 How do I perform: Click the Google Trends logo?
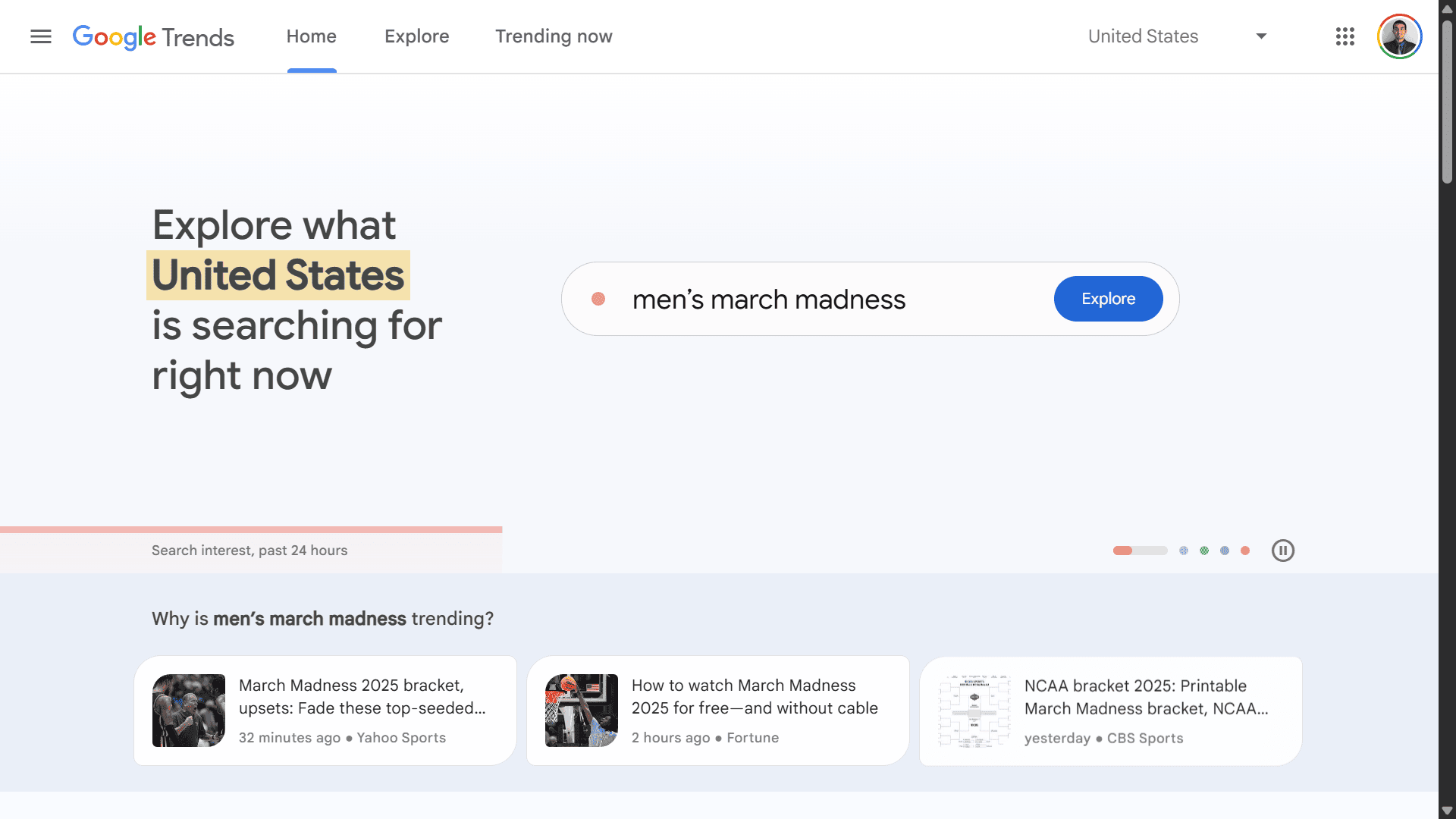tap(153, 36)
